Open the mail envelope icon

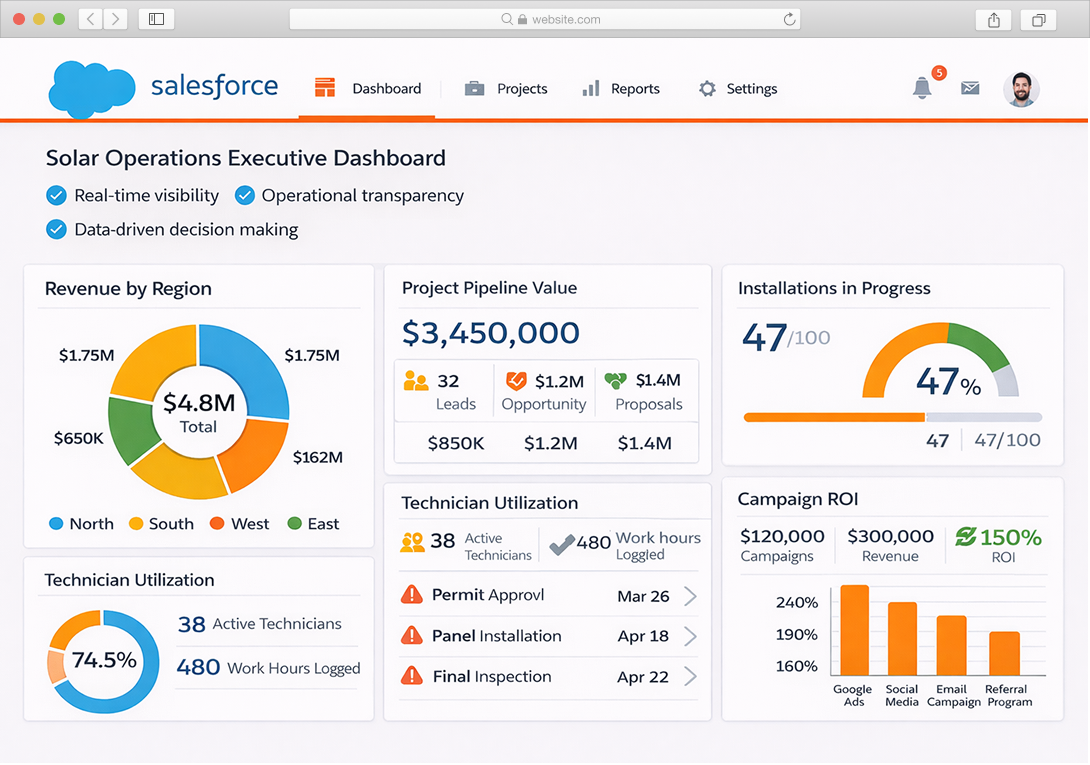[970, 88]
